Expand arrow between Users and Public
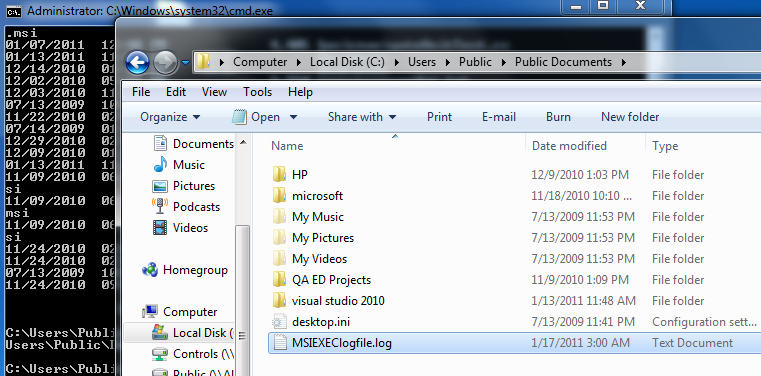Viewport: 761px width, 376px height. [447, 63]
